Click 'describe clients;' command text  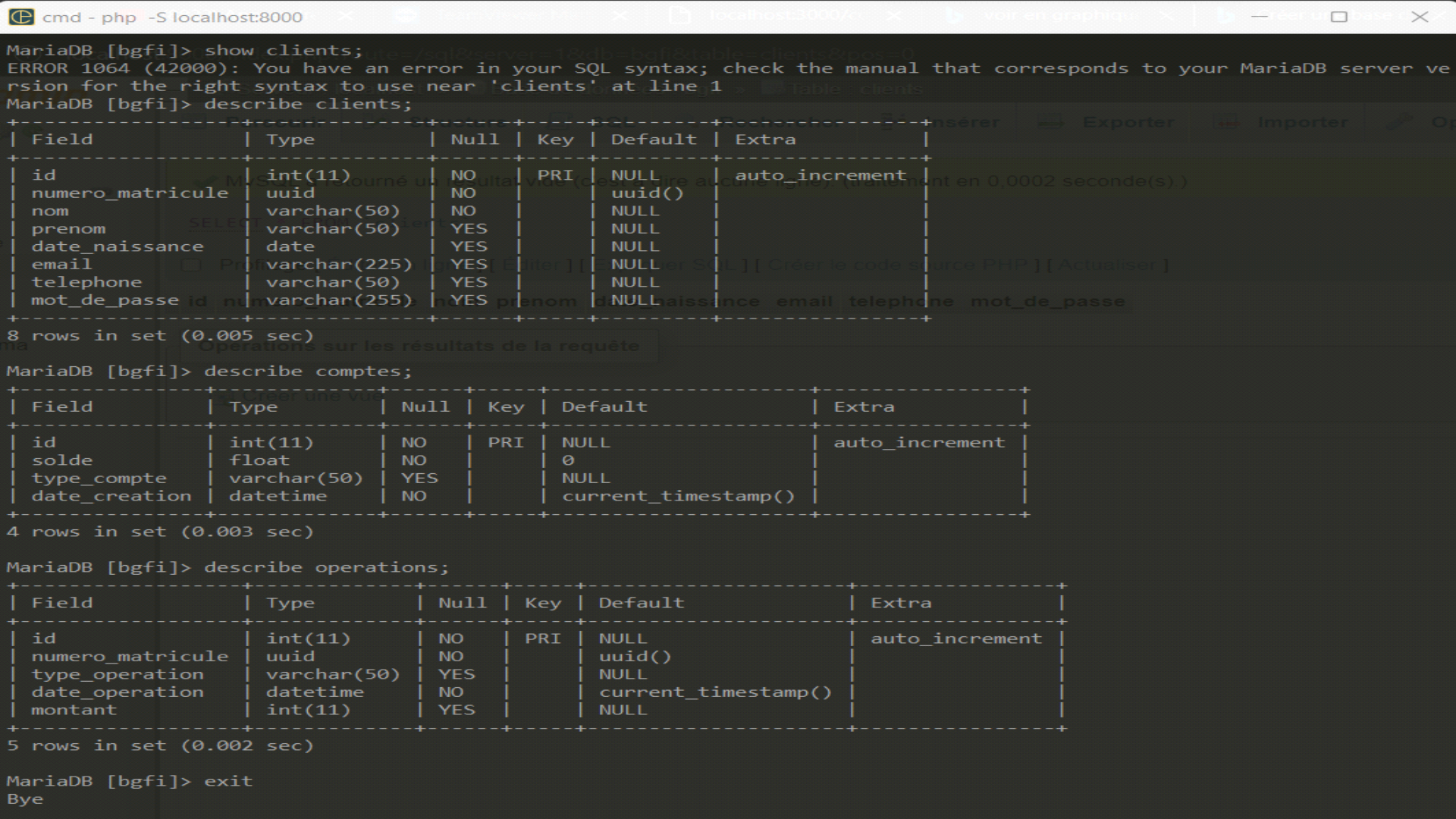coord(308,104)
